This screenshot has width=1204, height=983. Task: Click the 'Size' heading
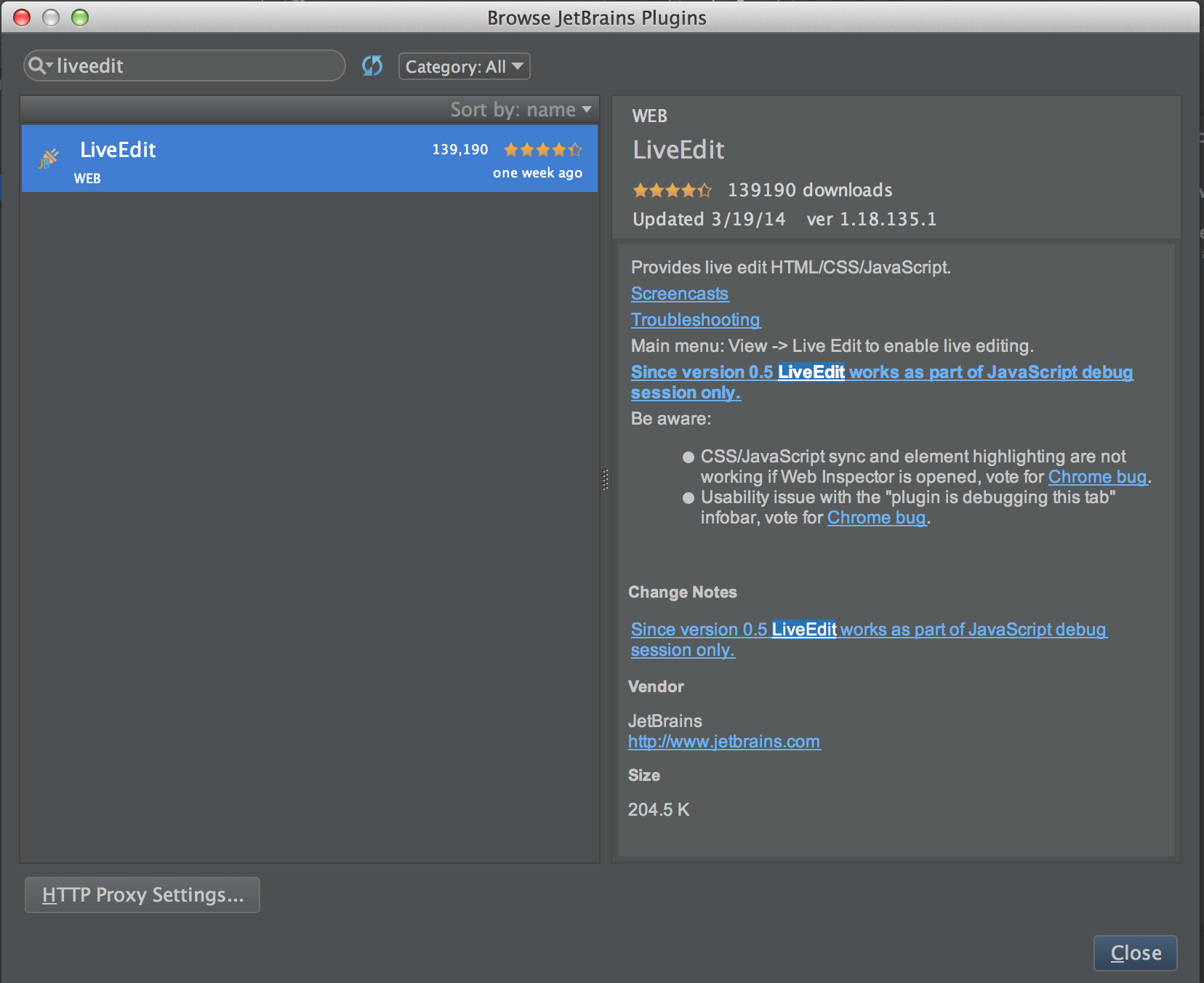pyautogui.click(x=644, y=776)
